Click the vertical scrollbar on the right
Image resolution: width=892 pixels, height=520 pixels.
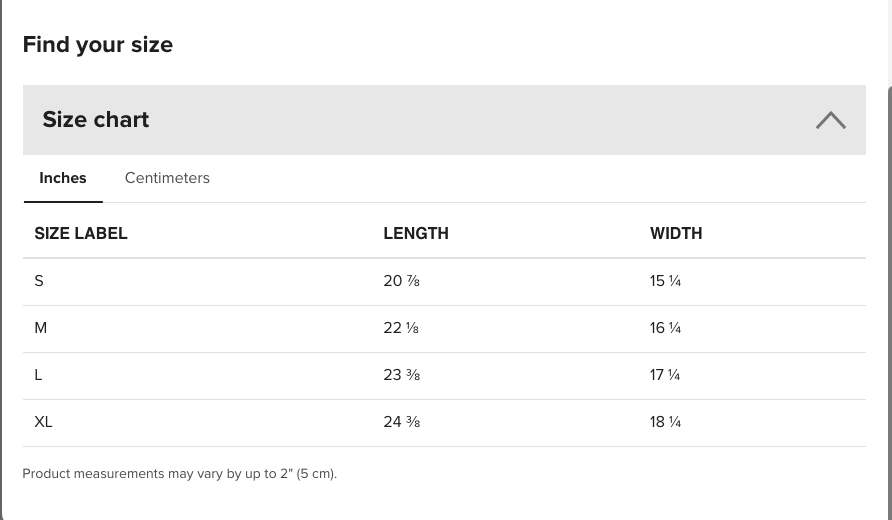(x=889, y=302)
